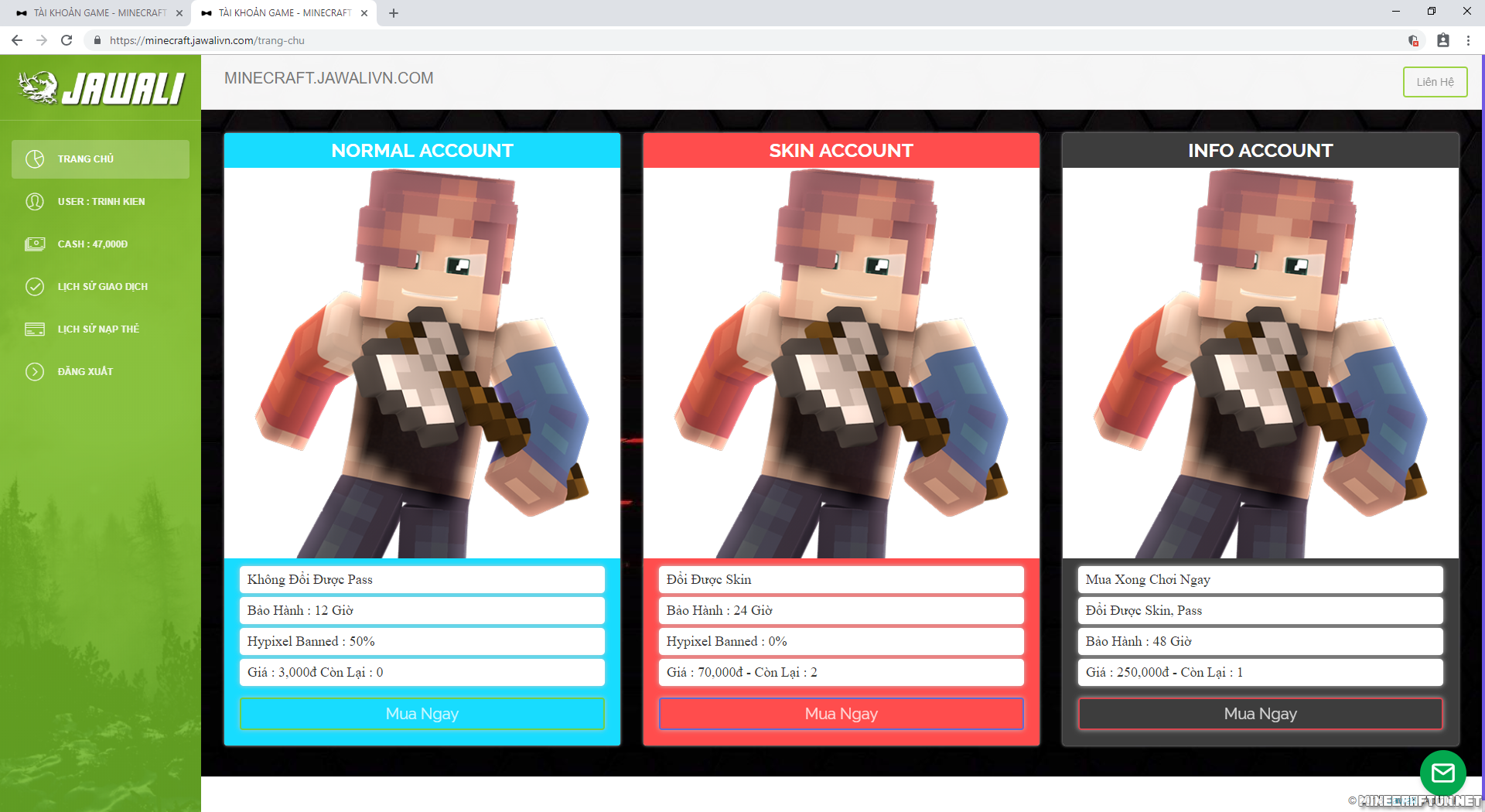The image size is (1485, 812).
Task: Click the Liên Hệ contact button
Action: click(1435, 82)
